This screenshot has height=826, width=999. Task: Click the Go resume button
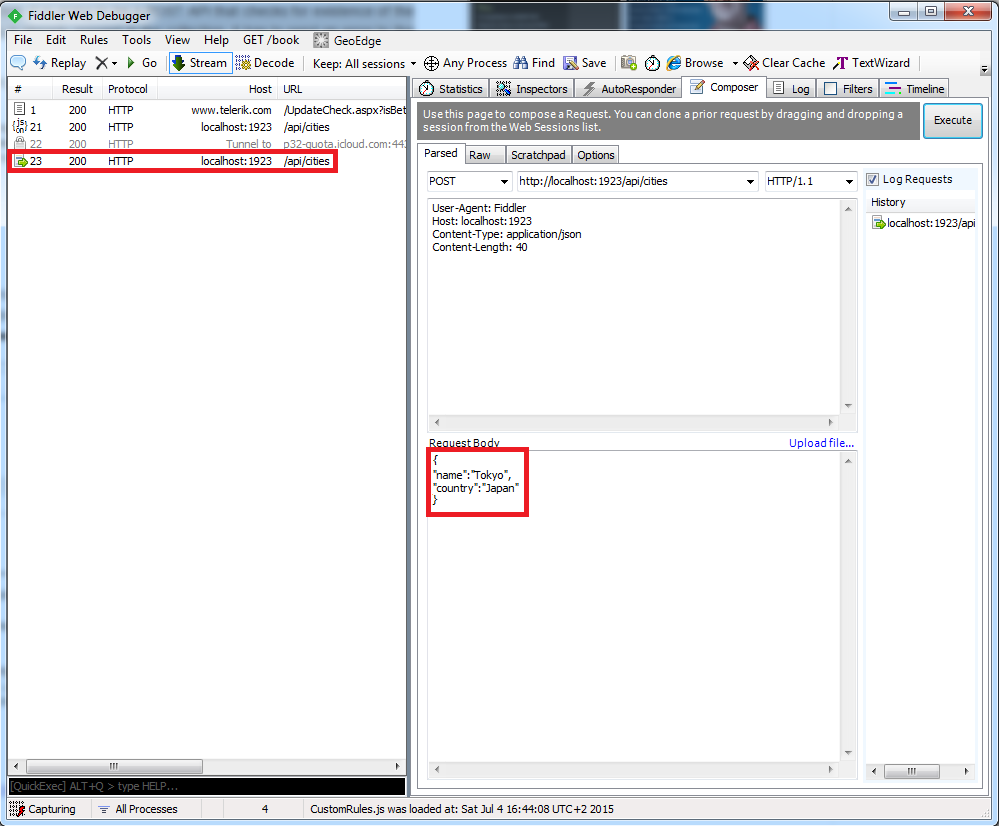[x=141, y=62]
